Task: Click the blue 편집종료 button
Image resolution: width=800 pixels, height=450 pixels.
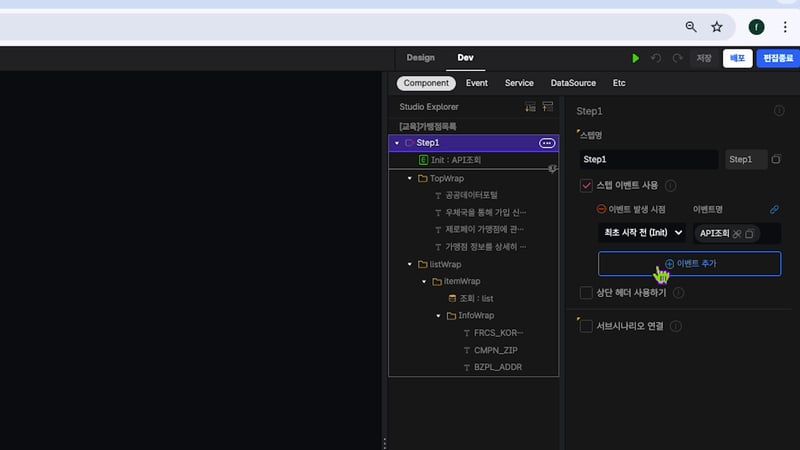Action: tap(778, 58)
